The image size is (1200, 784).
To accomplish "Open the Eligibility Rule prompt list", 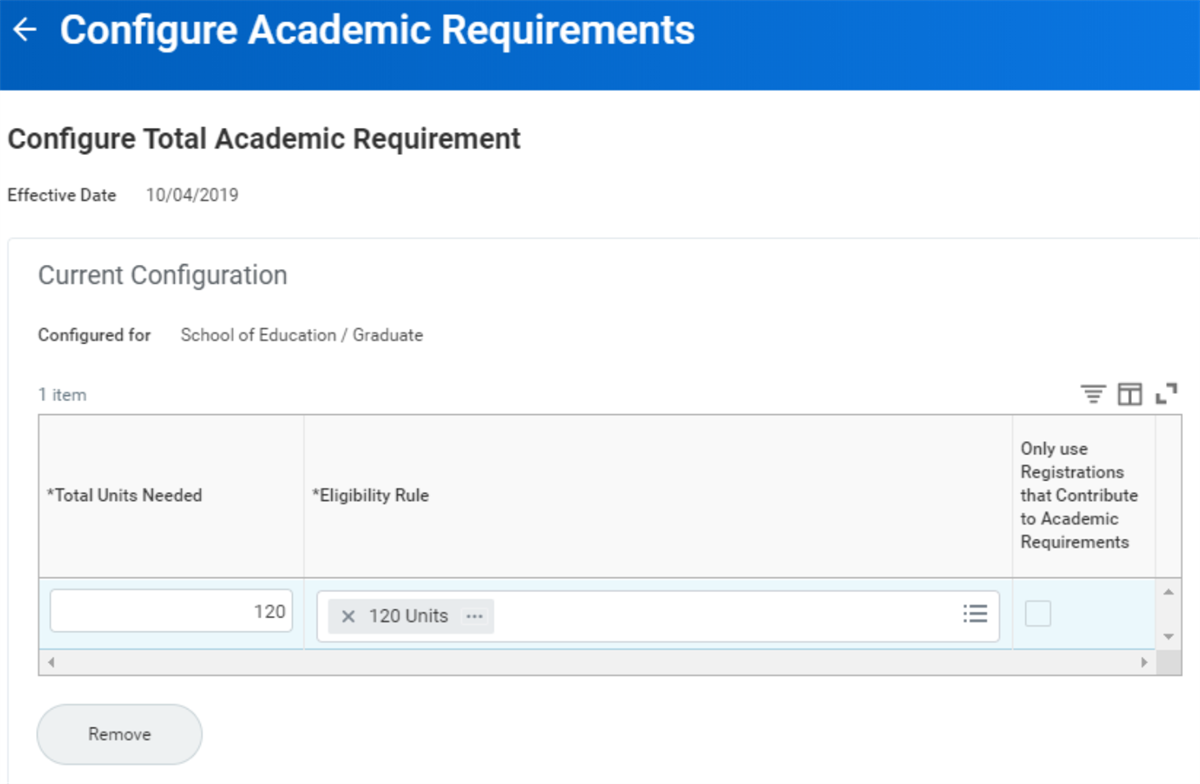I will 975,614.
